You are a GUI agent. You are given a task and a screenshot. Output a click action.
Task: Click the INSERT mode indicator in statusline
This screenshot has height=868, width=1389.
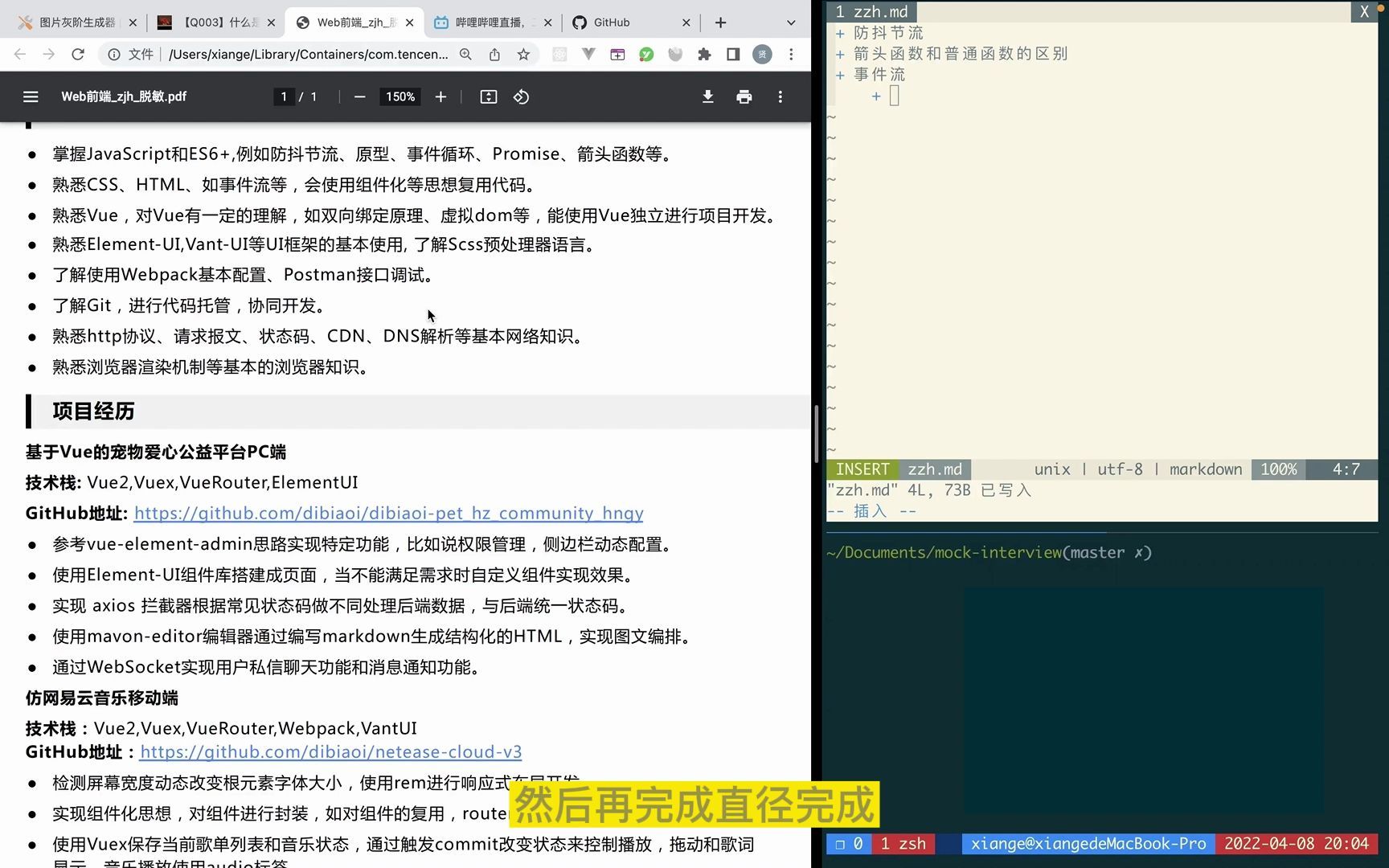[862, 469]
